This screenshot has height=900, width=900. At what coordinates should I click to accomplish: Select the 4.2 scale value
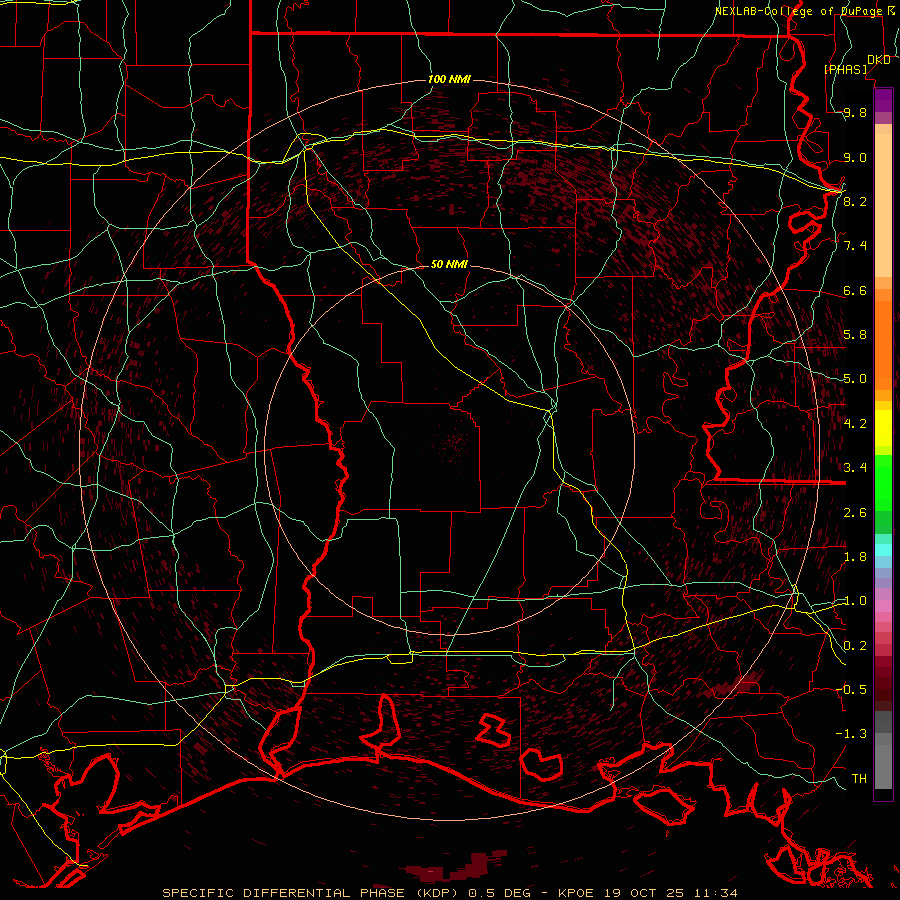click(855, 424)
